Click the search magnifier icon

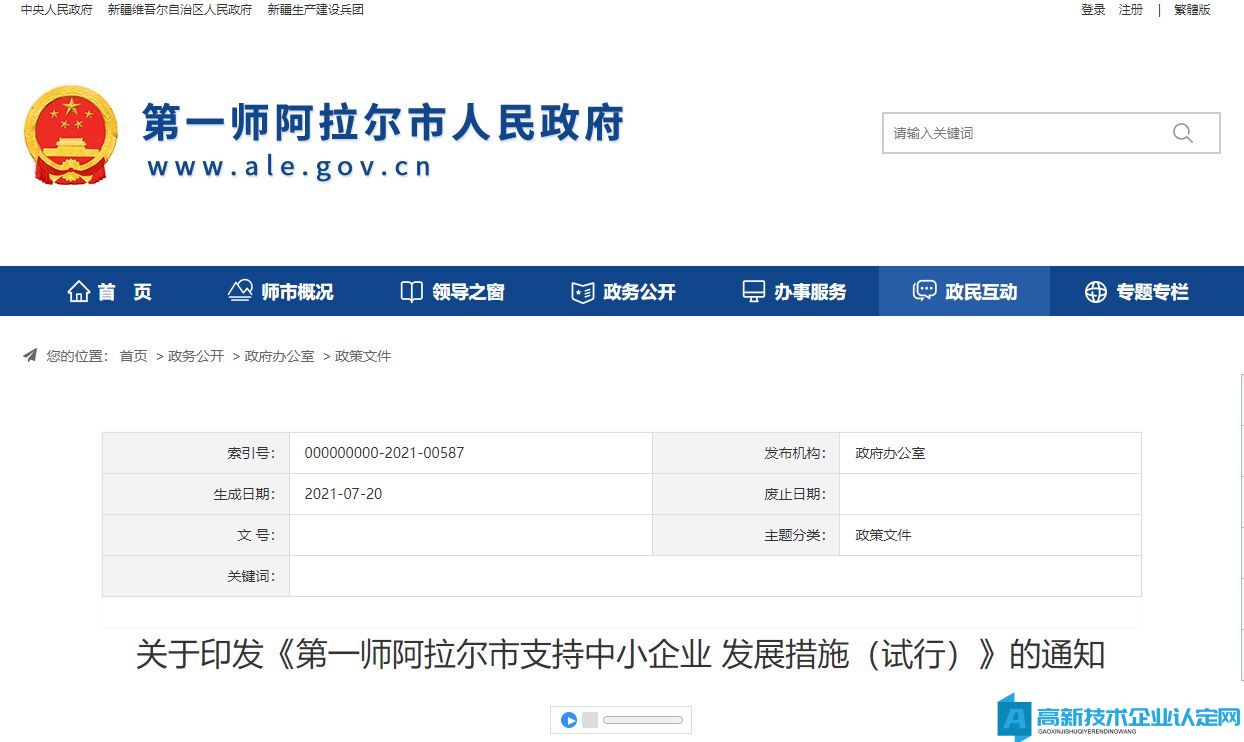1183,133
